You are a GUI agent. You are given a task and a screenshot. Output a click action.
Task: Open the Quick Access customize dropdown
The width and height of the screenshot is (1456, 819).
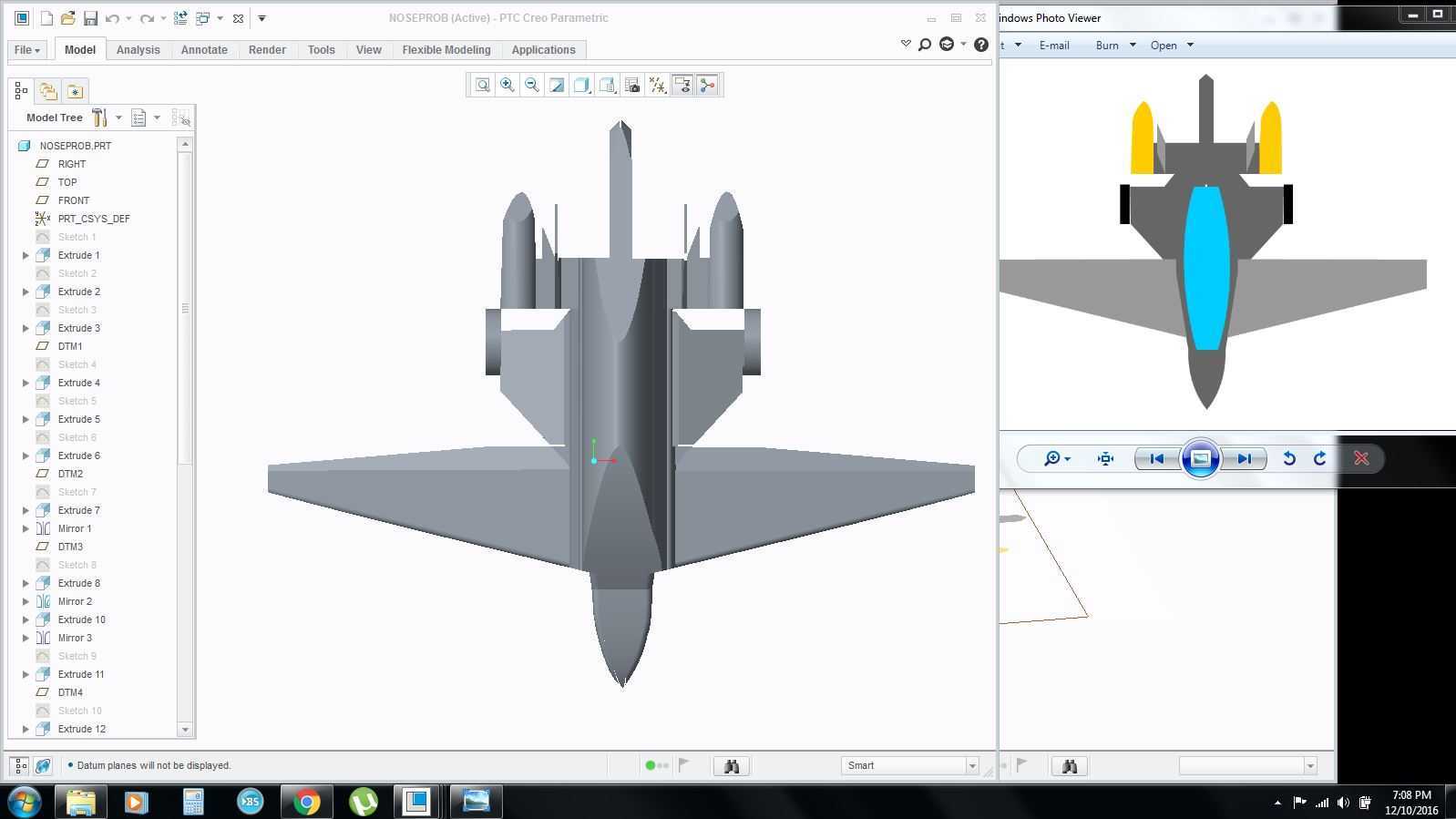pos(261,18)
